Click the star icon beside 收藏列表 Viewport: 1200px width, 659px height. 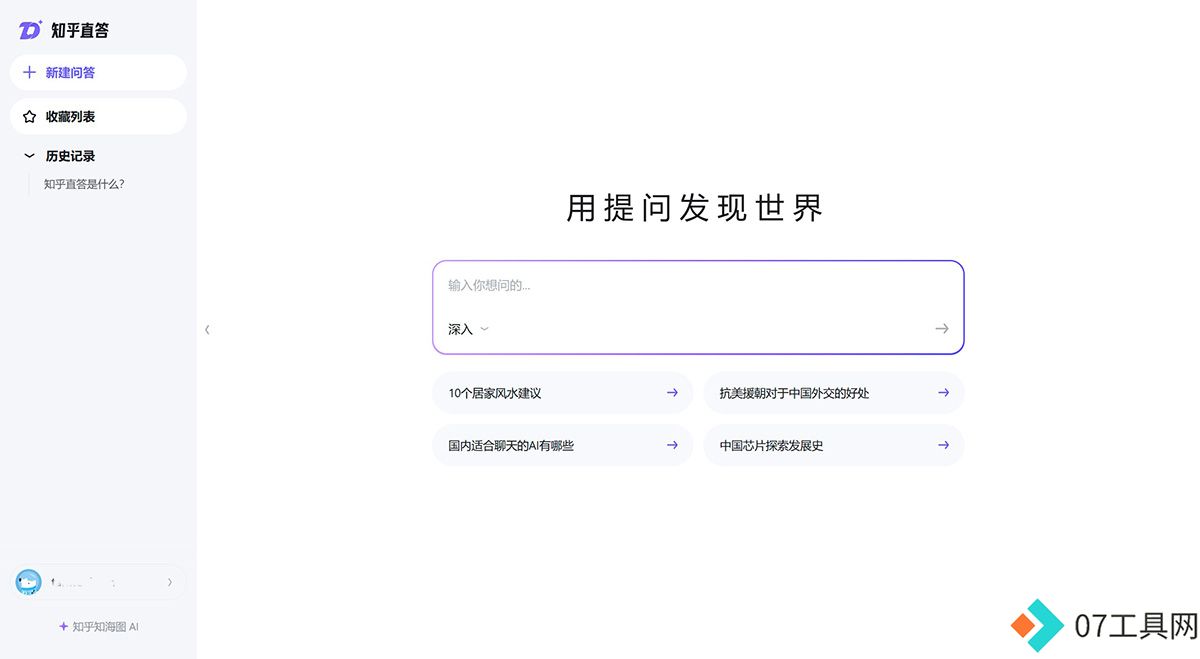pyautogui.click(x=29, y=116)
